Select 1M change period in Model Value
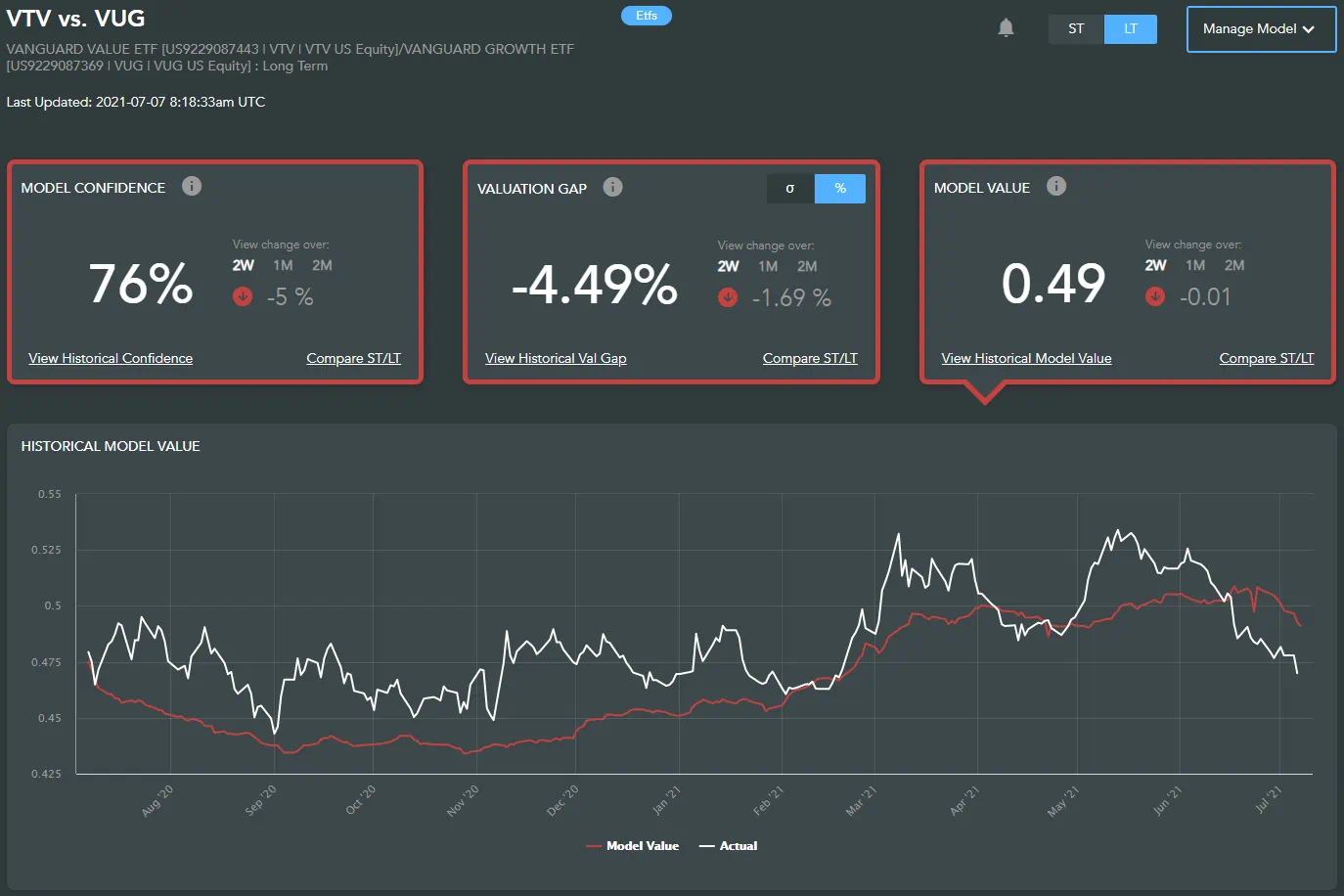Viewport: 1344px width, 896px height. click(1195, 265)
